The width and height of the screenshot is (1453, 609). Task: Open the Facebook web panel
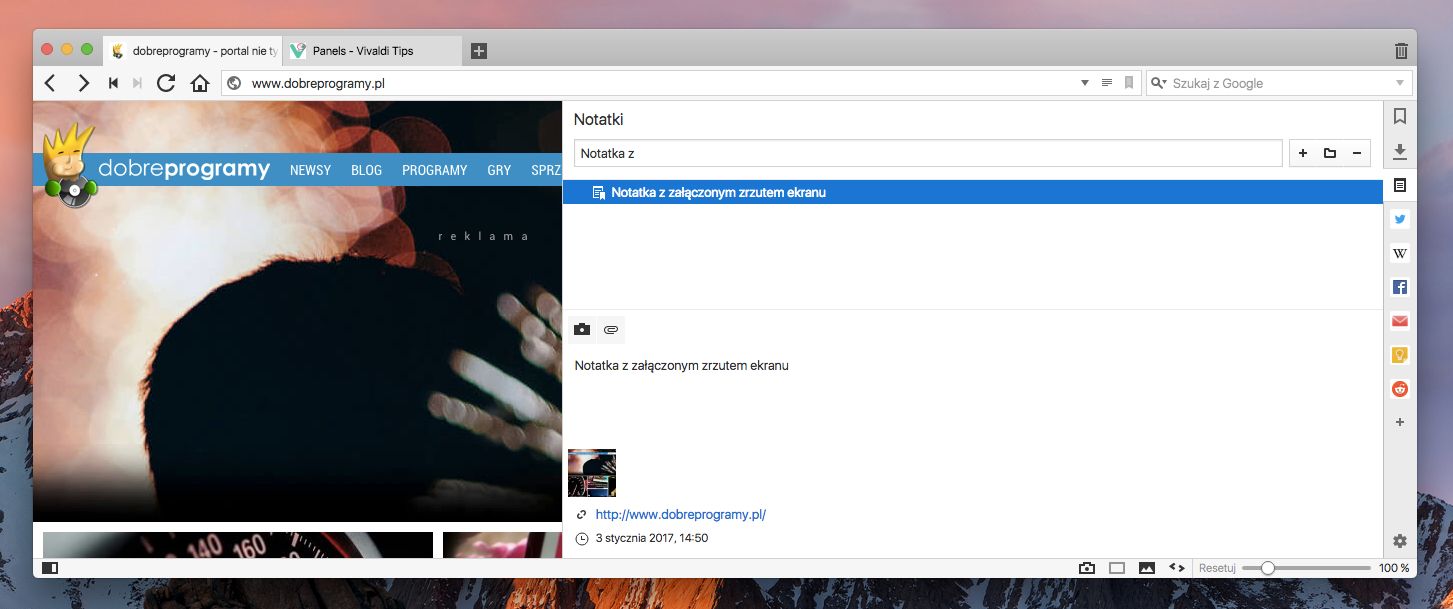[x=1400, y=288]
